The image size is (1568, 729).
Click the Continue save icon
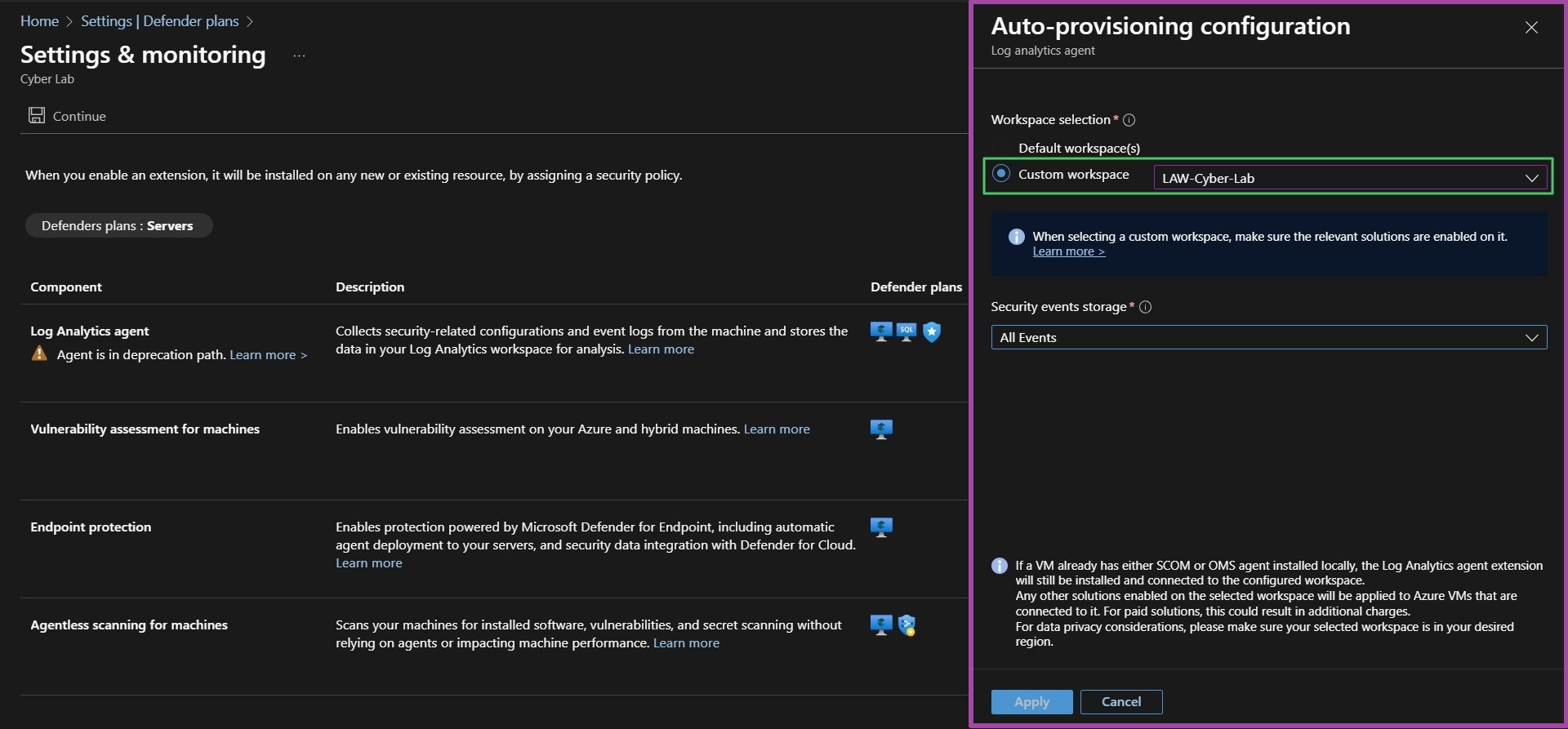point(37,115)
